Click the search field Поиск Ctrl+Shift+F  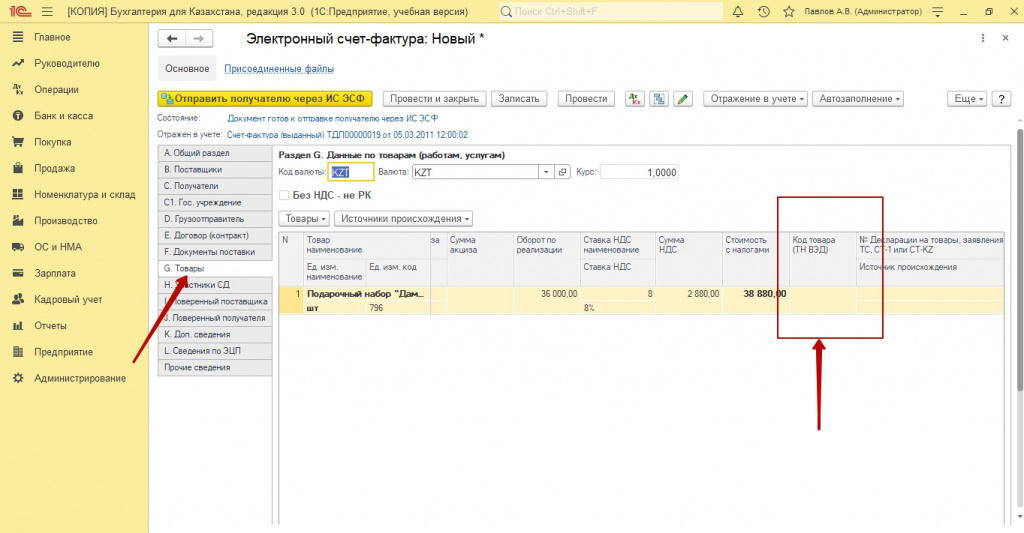point(611,12)
